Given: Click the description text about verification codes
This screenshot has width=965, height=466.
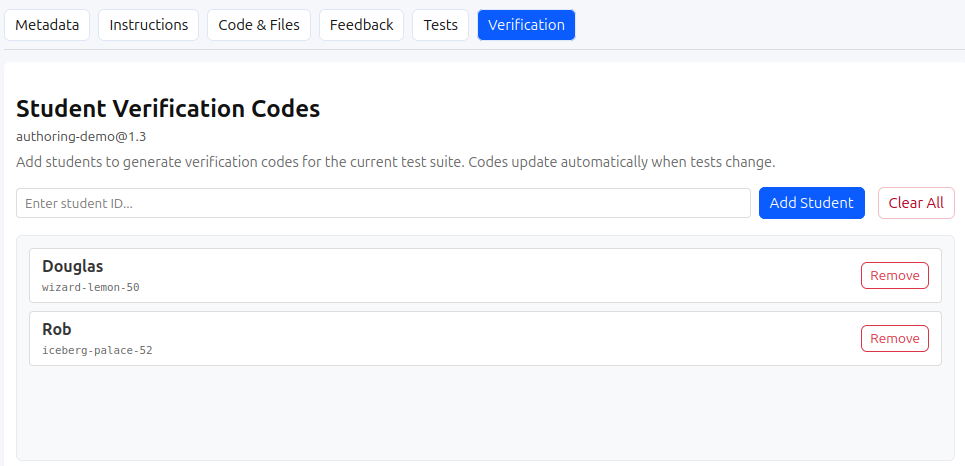Looking at the screenshot, I should [396, 163].
